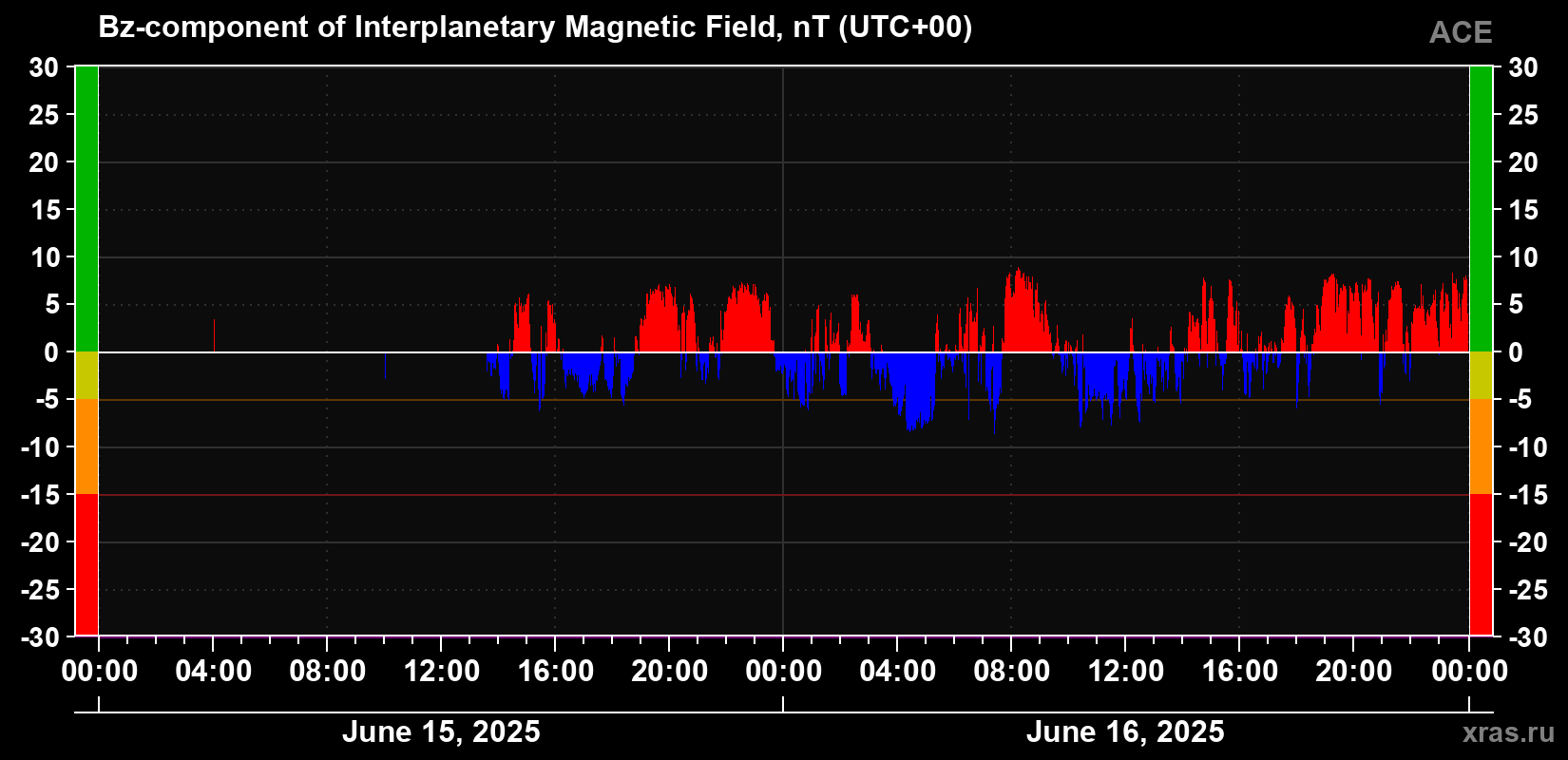The image size is (1568, 760).
Task: Click the -30 label on the left axis
Action: coord(40,637)
